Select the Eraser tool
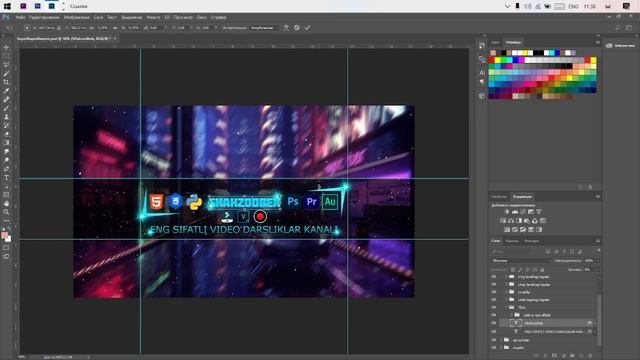The width and height of the screenshot is (640, 360). [6, 134]
